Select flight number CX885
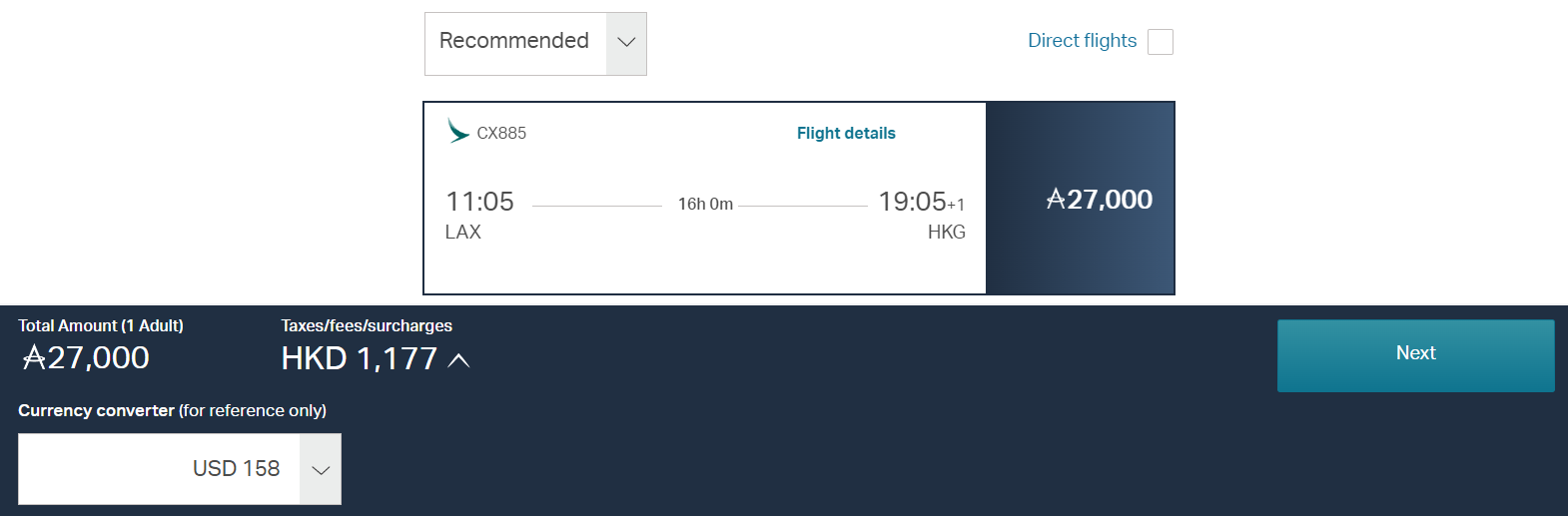This screenshot has width=1568, height=516. pos(501,133)
